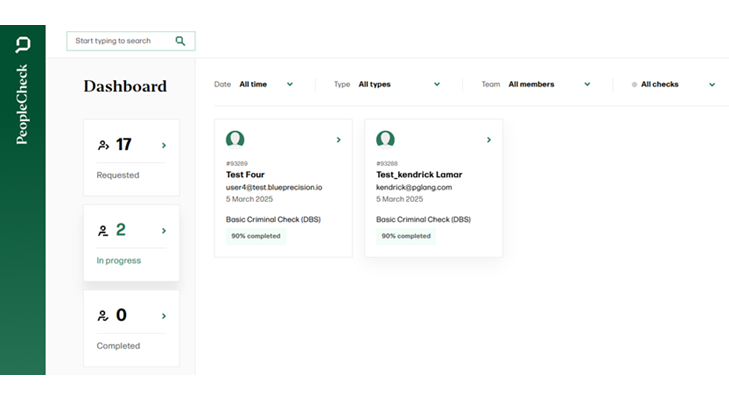Open the Requested card arrow
Screen dimensions: 729x400
pos(163,146)
